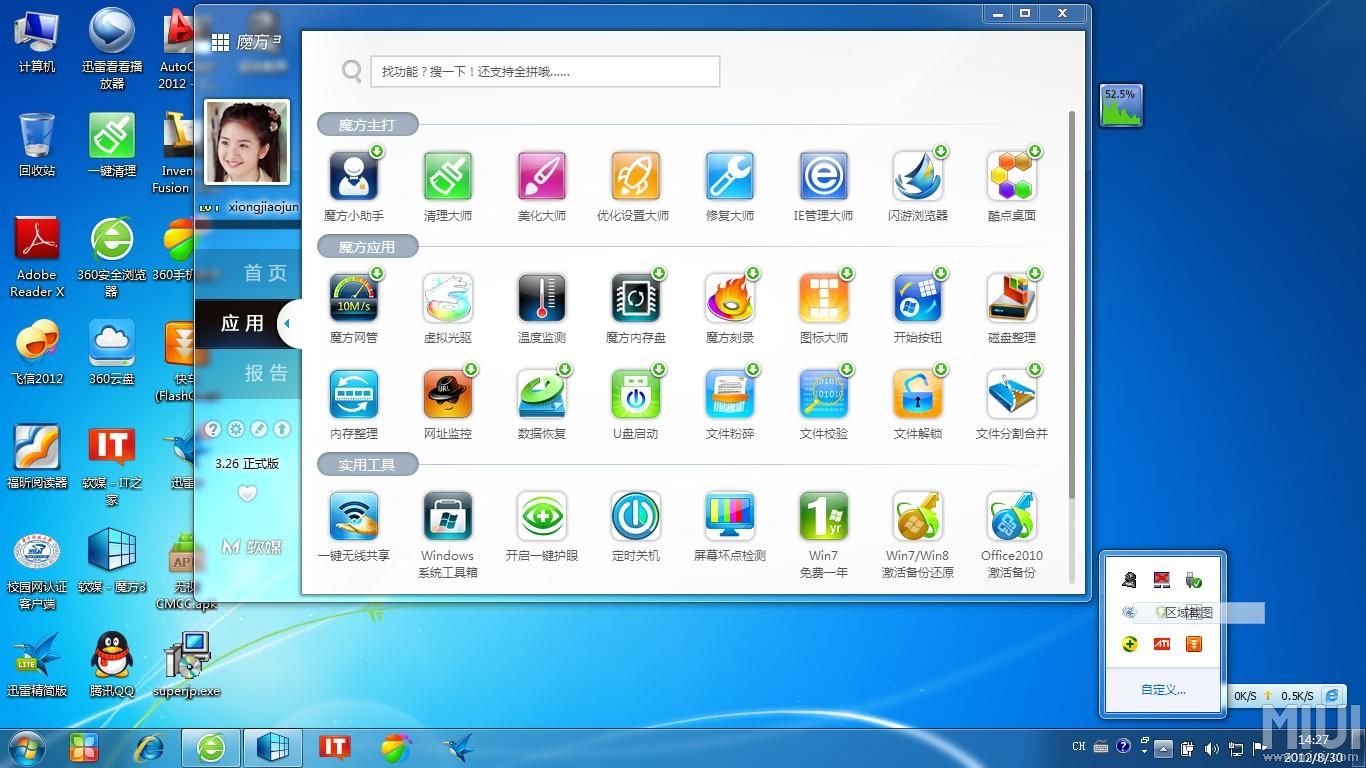Launch 魔方网管 speed gauge icon
The width and height of the screenshot is (1366, 768).
click(354, 298)
